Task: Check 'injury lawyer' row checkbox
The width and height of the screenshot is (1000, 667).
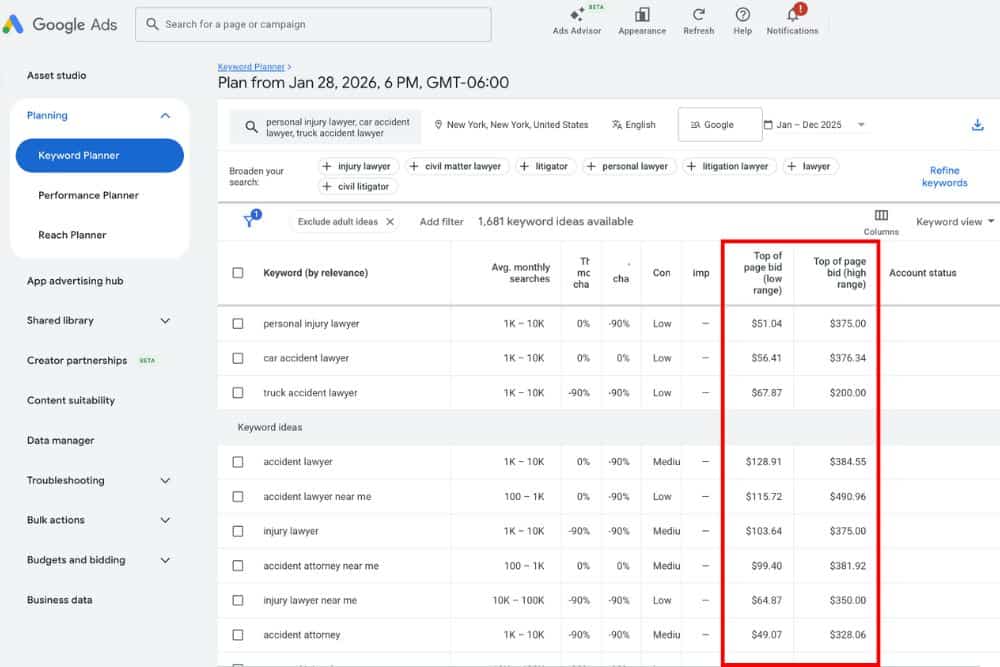Action: [238, 531]
